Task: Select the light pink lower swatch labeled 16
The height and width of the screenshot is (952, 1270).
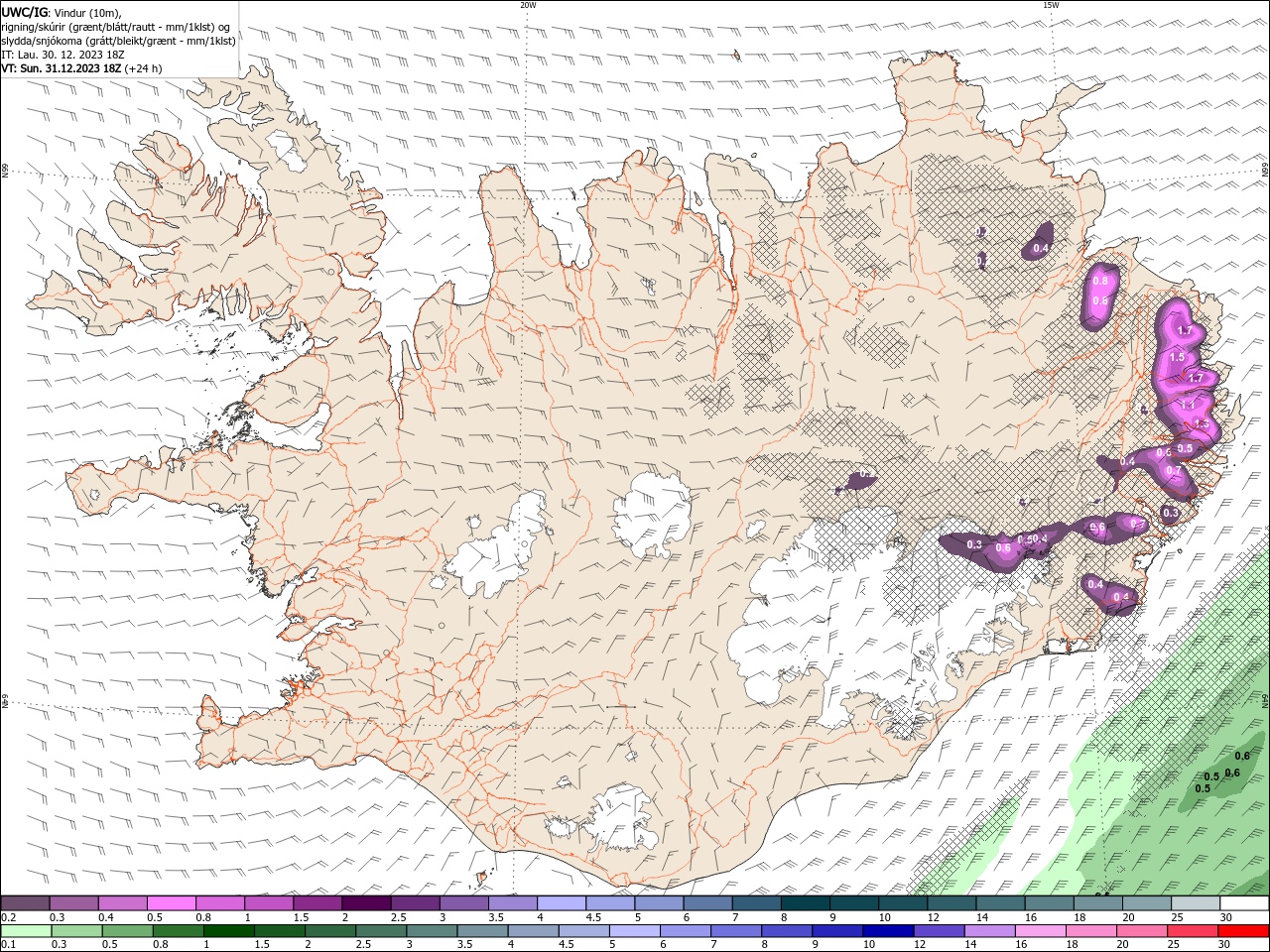Action: tap(1039, 931)
